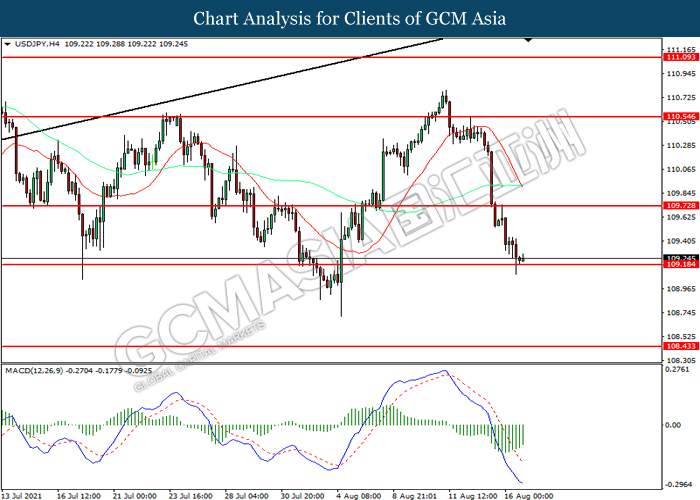The height and width of the screenshot is (500, 700).
Task: Click the dropdown triangle beside USDJPY,H4
Action: pyautogui.click(x=7, y=44)
